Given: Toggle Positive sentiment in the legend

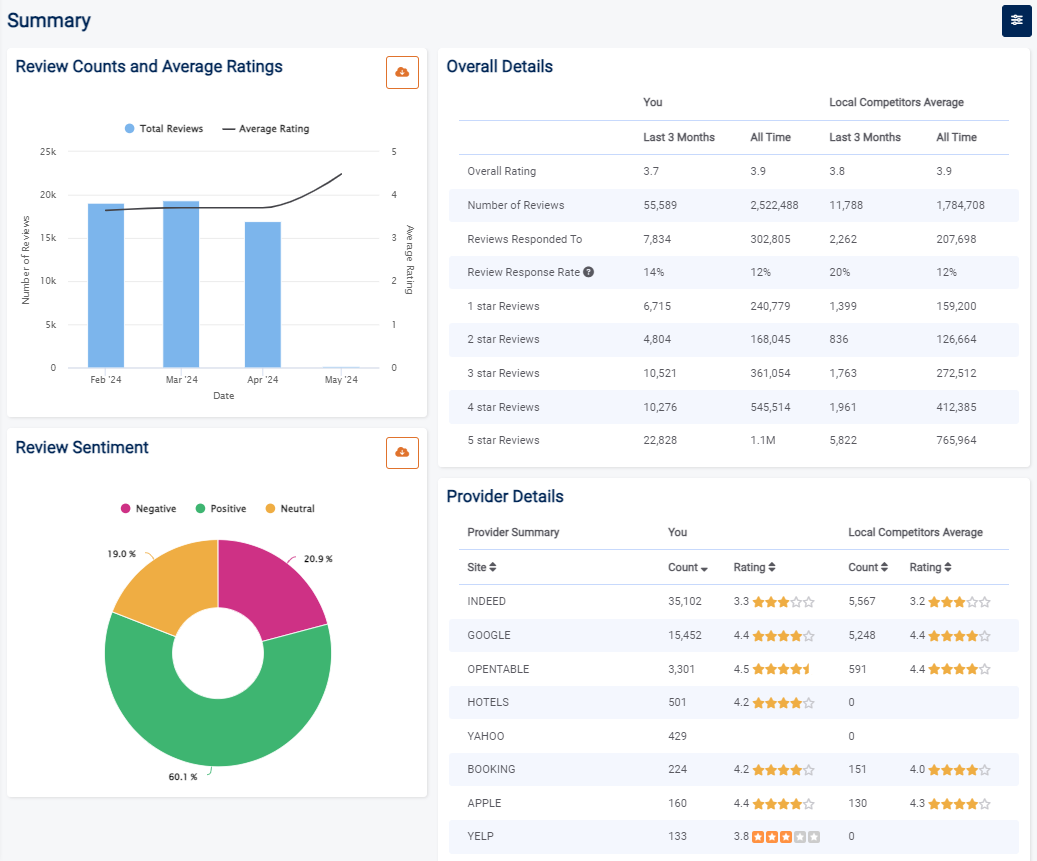Looking at the screenshot, I should click(x=220, y=509).
